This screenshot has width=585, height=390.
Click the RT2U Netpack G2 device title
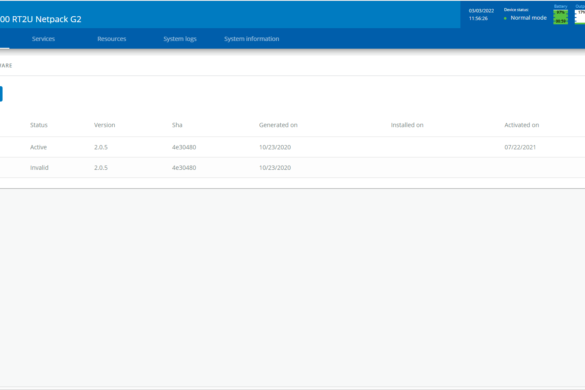[x=41, y=19]
